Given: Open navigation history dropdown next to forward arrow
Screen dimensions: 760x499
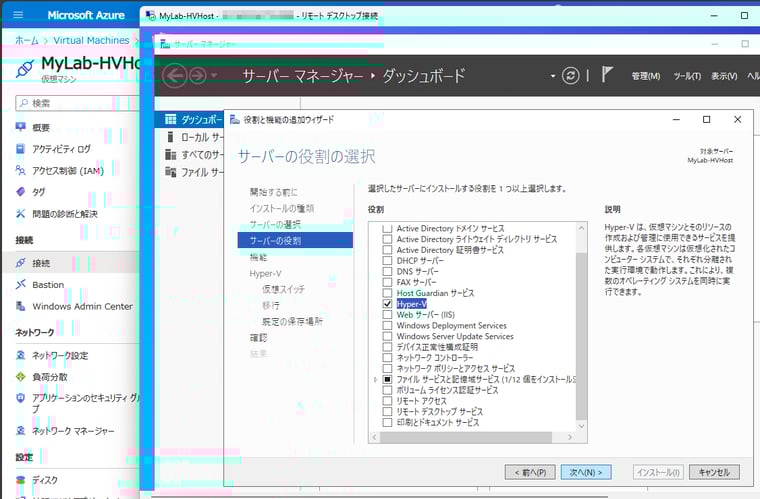Looking at the screenshot, I should [x=213, y=76].
